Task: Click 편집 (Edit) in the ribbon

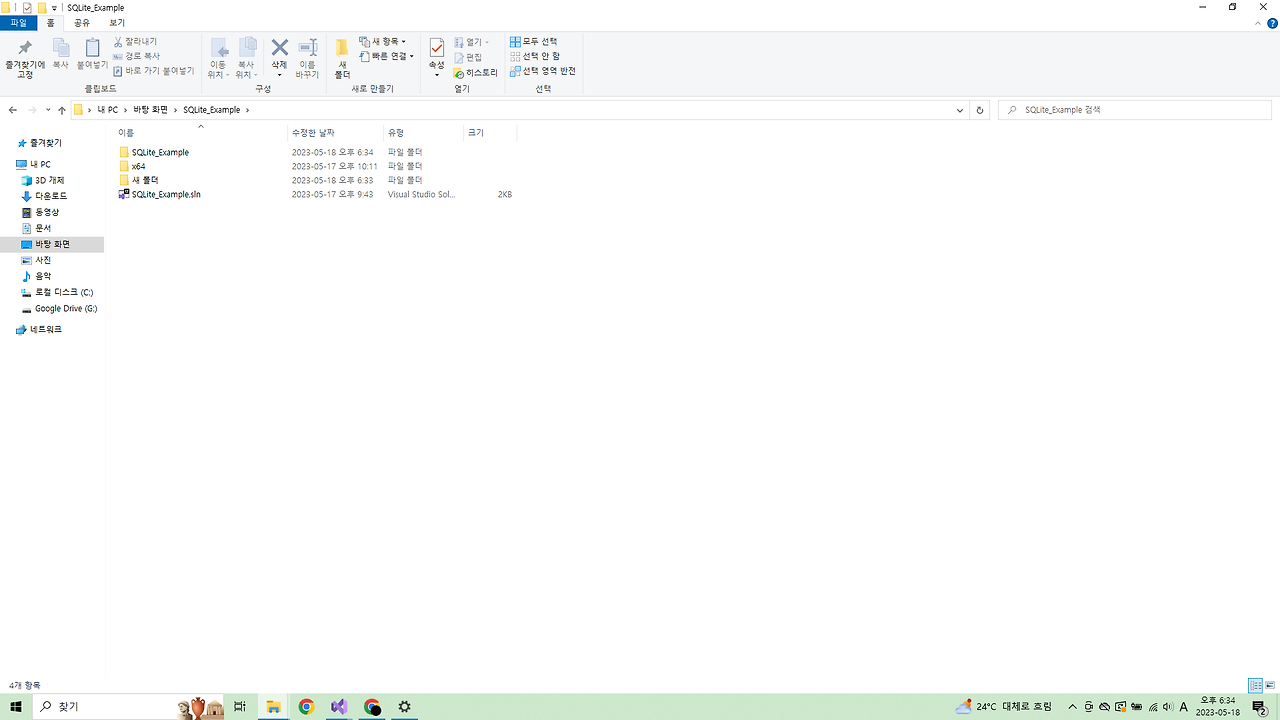Action: pyautogui.click(x=468, y=57)
